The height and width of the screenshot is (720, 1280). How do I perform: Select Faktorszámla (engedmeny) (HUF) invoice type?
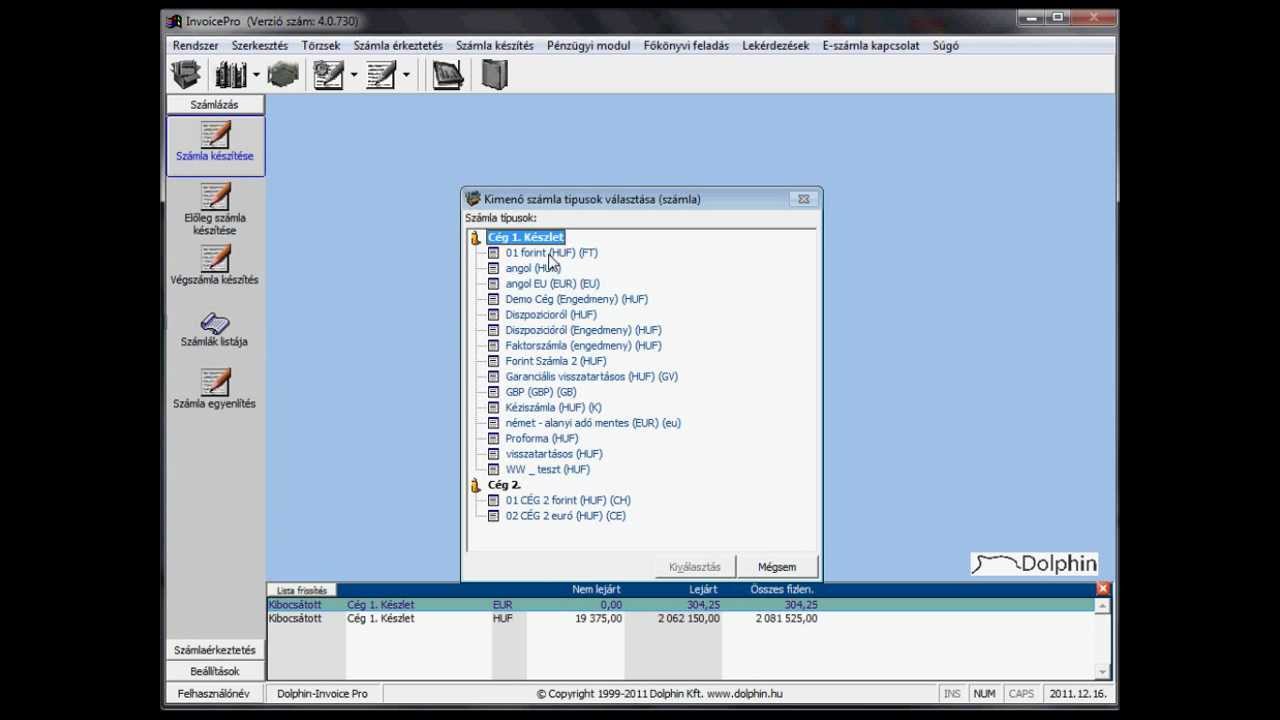coord(583,346)
